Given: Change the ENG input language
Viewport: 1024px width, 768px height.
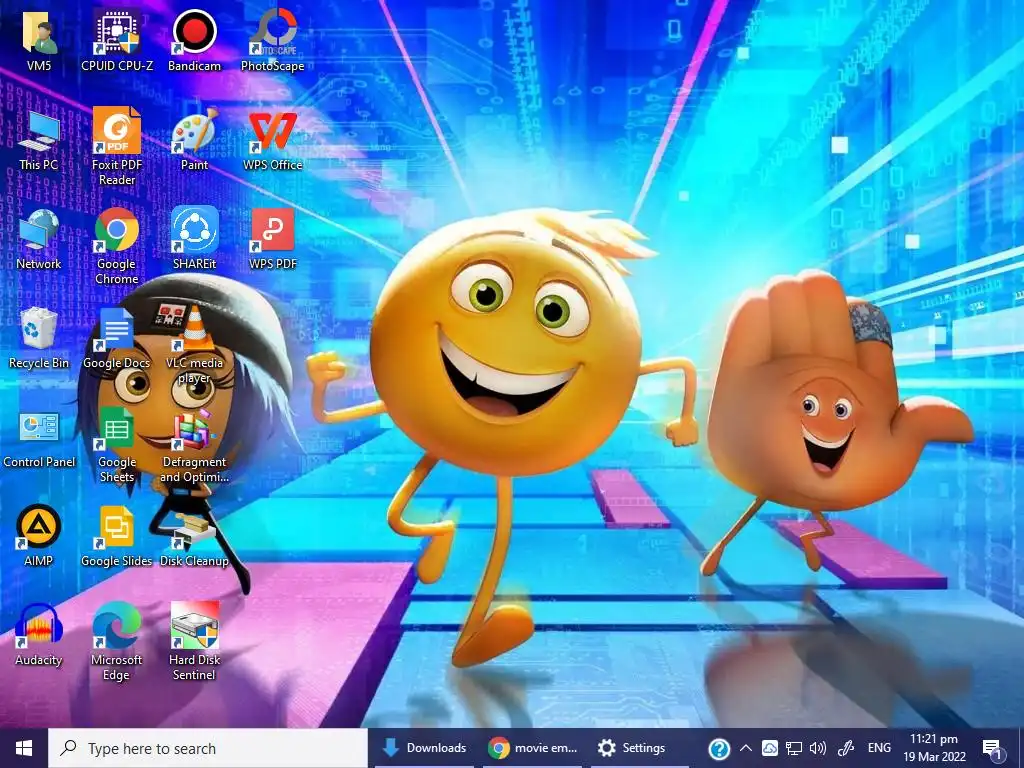Looking at the screenshot, I should tap(879, 748).
